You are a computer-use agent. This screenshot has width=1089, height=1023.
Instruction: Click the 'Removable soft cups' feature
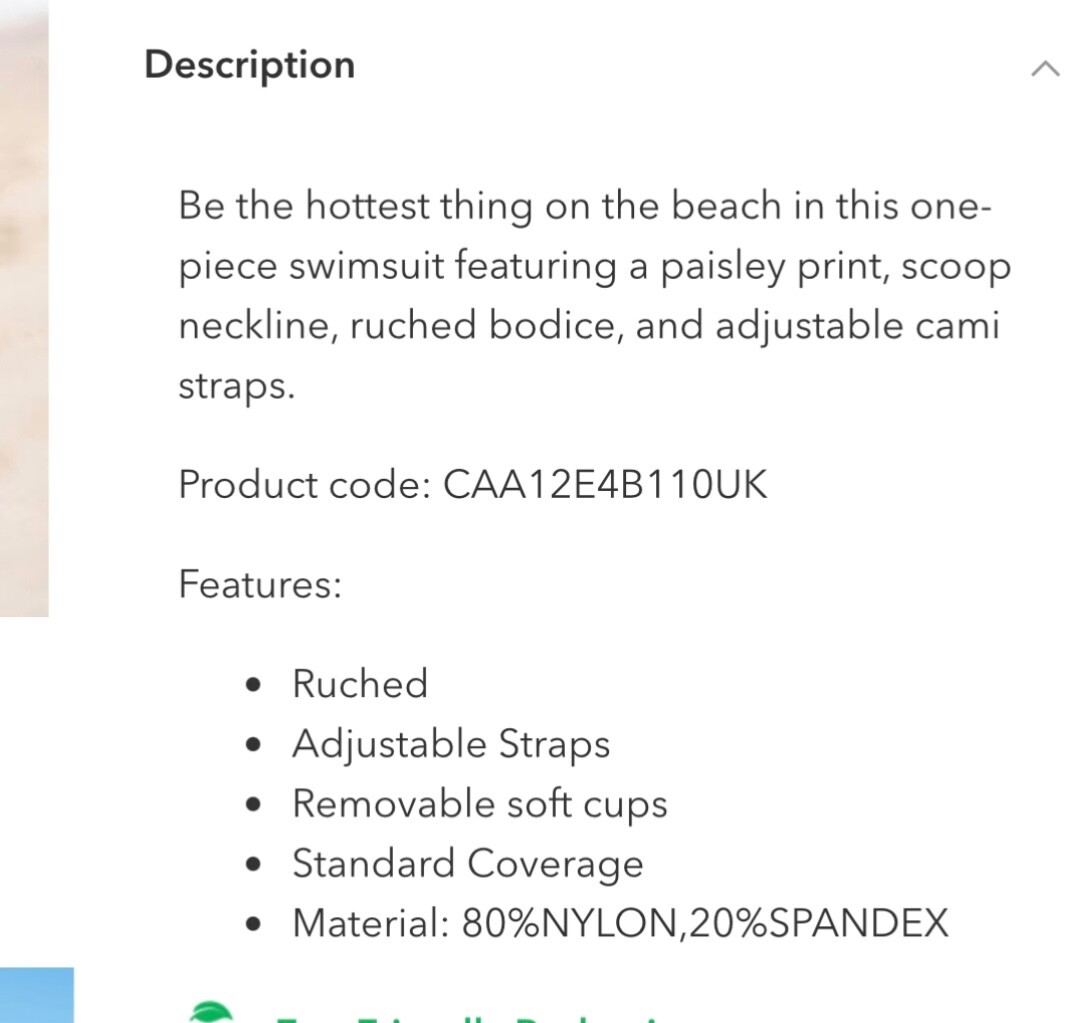479,804
